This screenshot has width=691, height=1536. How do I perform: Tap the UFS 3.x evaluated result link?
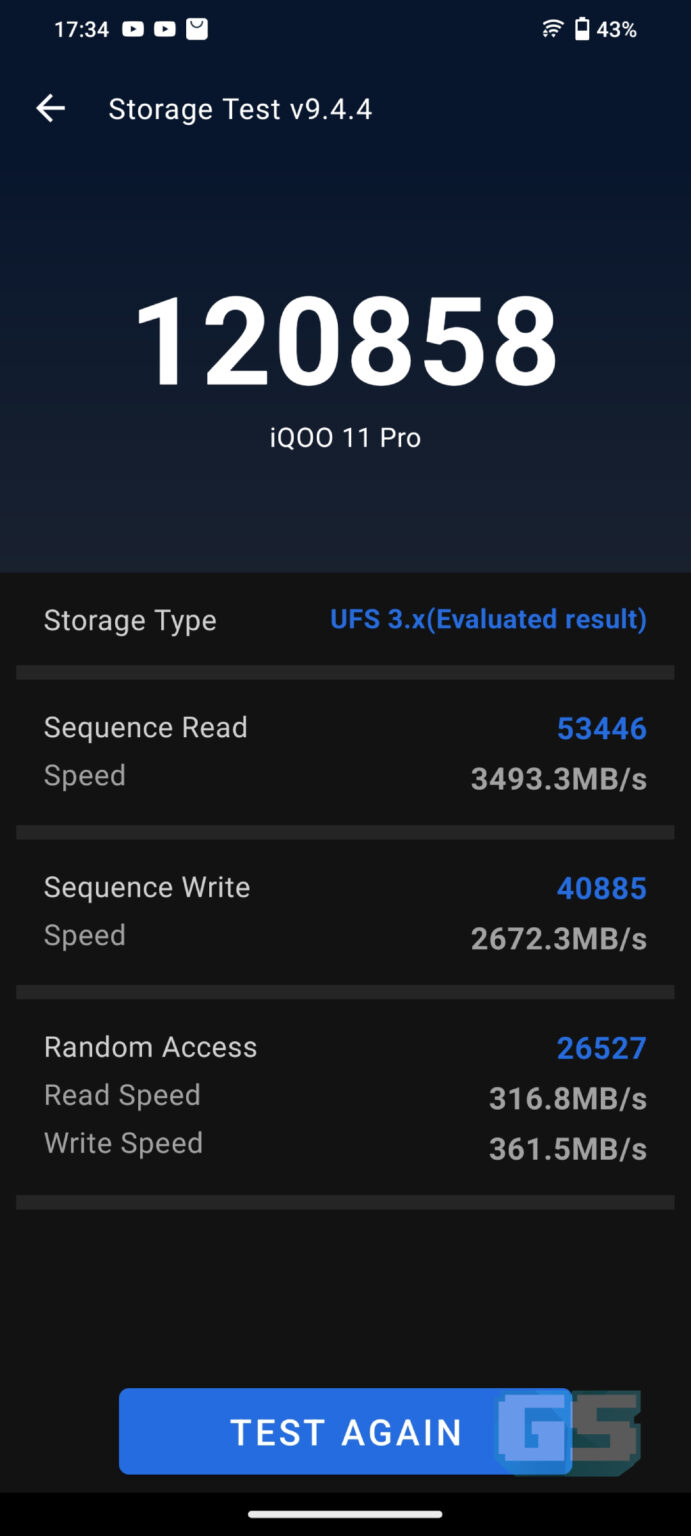point(488,619)
